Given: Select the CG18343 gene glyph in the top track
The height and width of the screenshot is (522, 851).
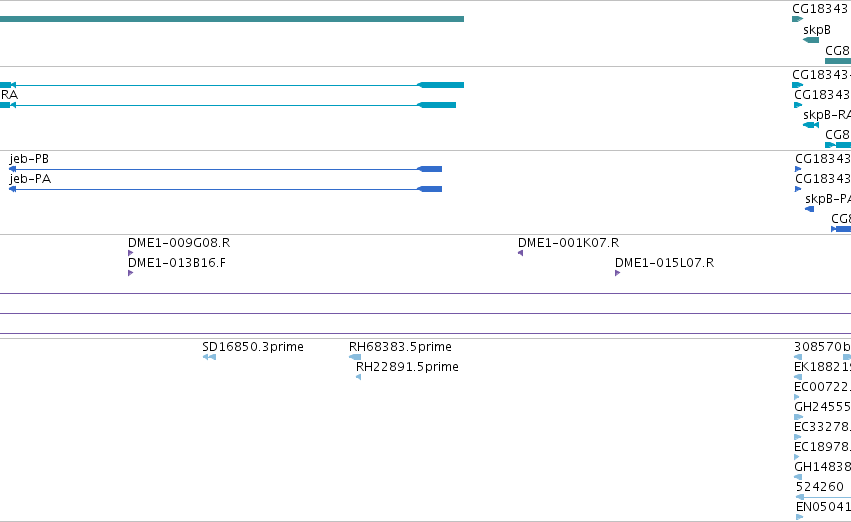Looking at the screenshot, I should point(797,20).
